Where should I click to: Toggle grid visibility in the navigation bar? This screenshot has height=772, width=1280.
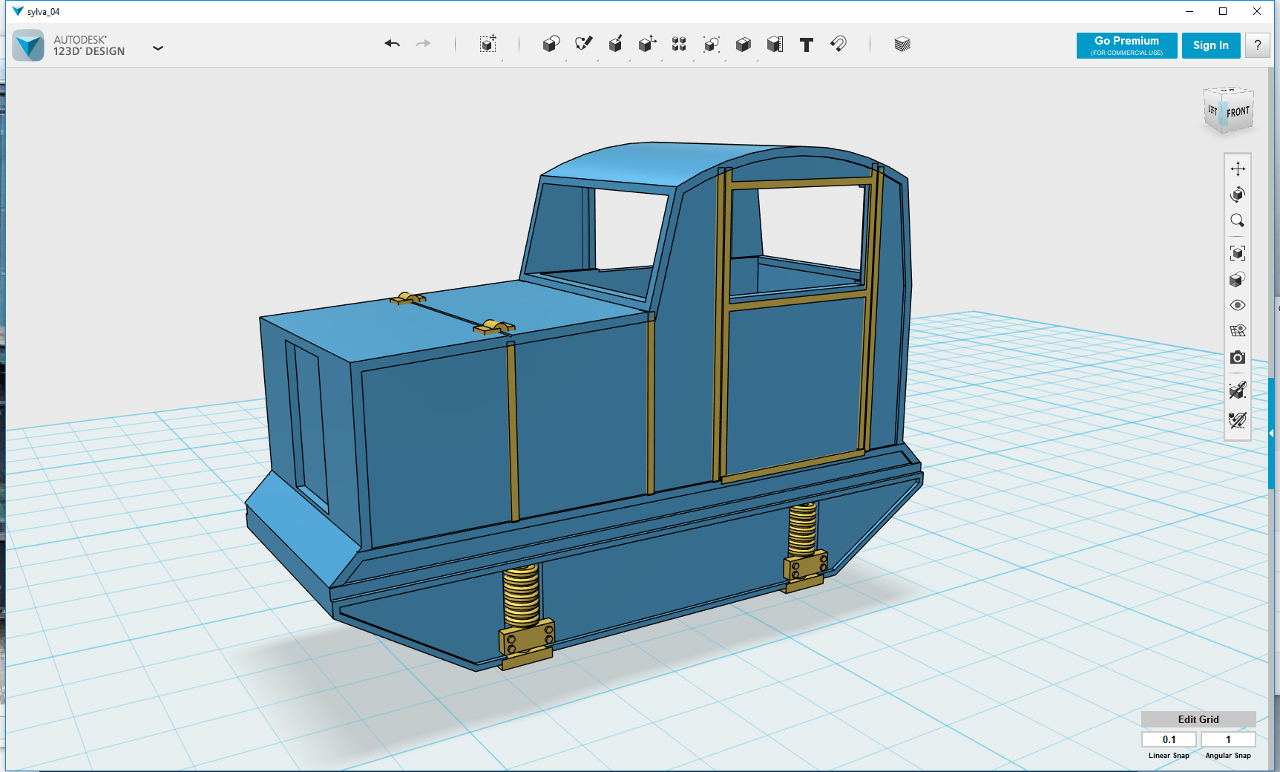1238,331
